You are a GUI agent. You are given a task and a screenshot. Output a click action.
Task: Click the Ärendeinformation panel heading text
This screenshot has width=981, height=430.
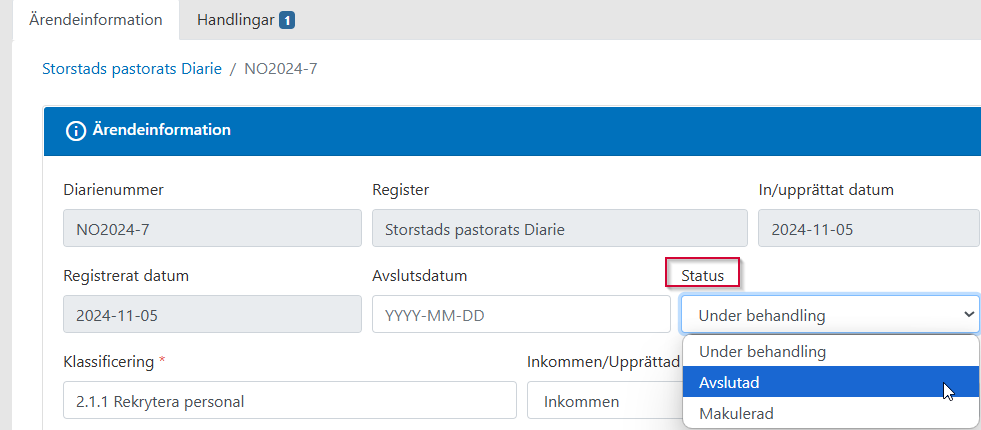161,130
